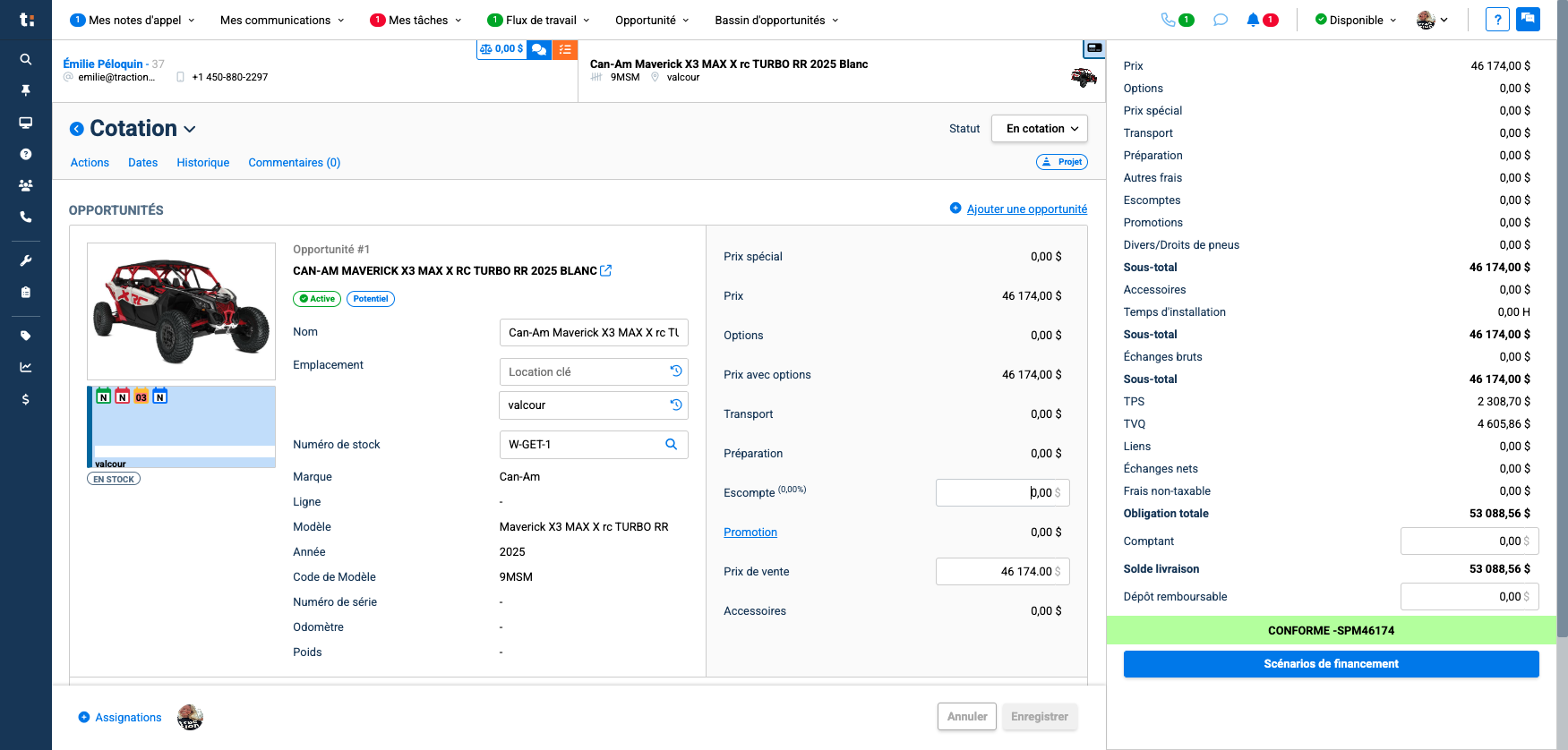This screenshot has height=750, width=1568.
Task: Switch to the Historique tab
Action: (x=203, y=163)
